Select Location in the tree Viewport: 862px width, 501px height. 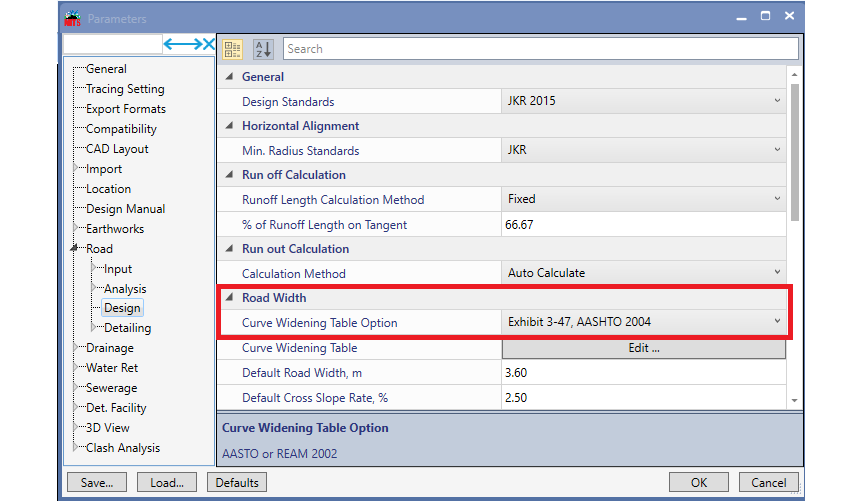(108, 189)
